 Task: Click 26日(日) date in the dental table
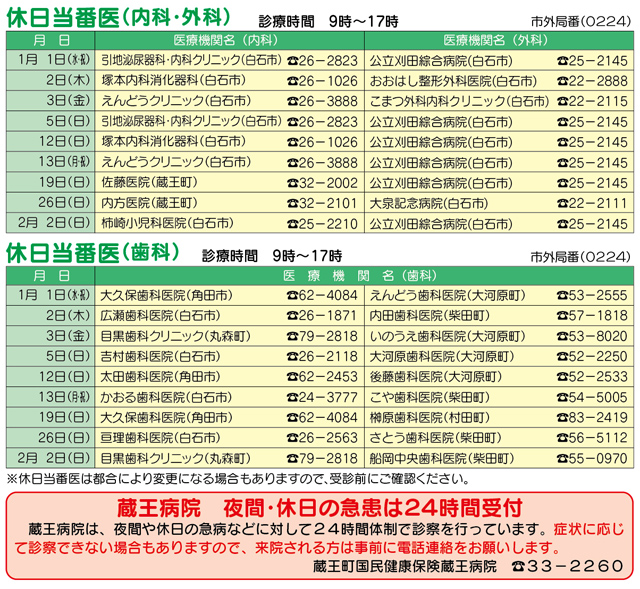[x=64, y=438]
